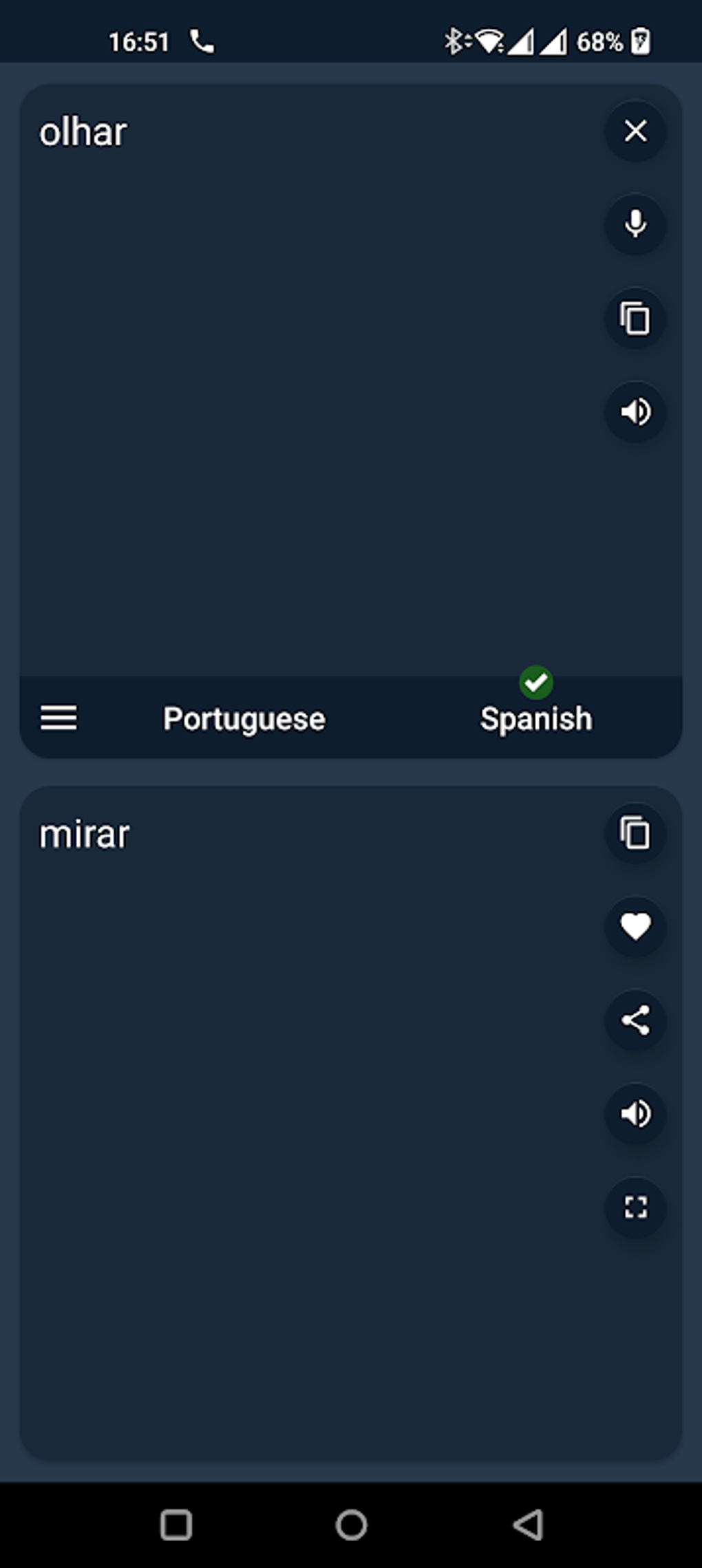Tap the microphone voice input icon
Screen dimensions: 702x1568
pos(635,224)
